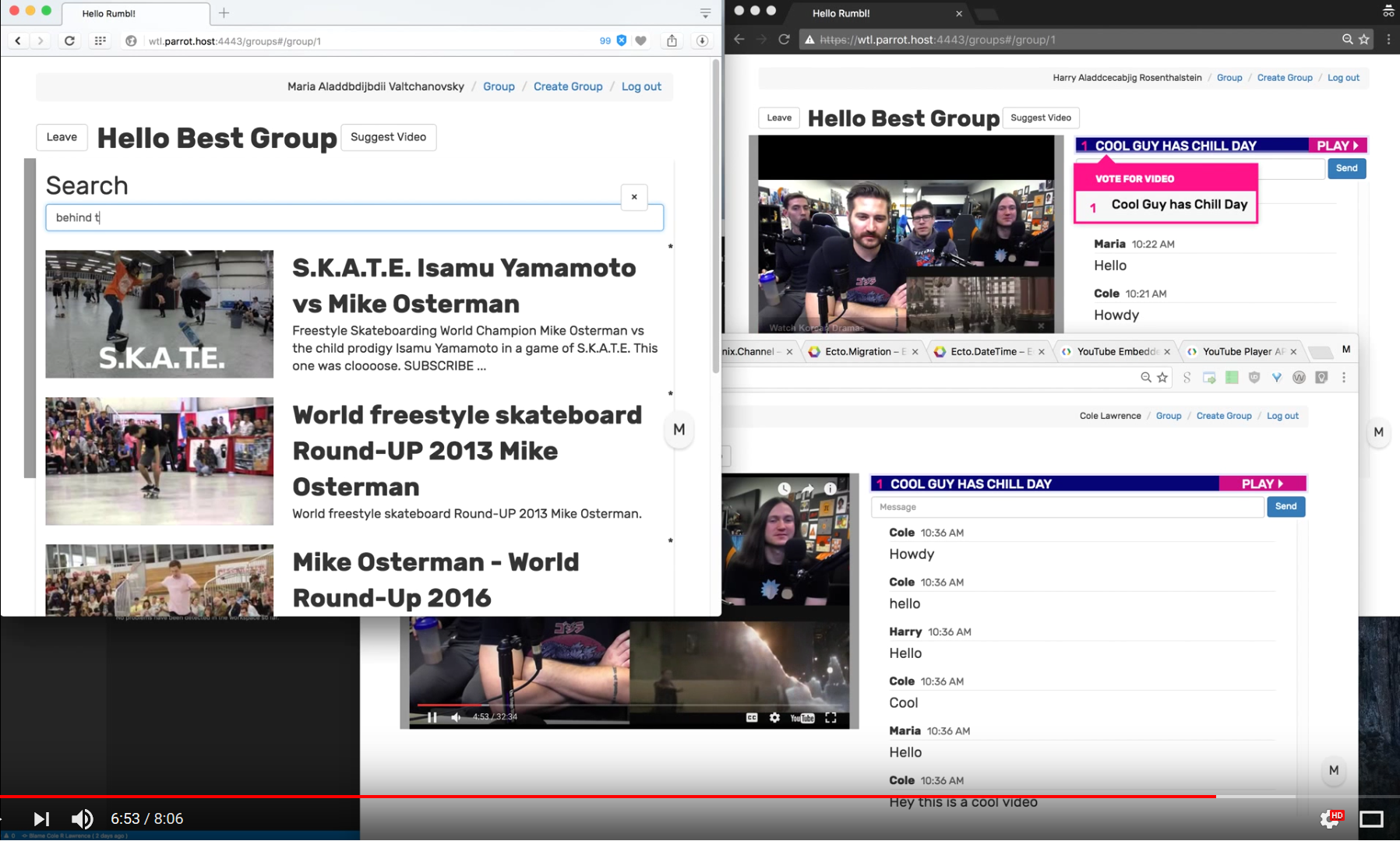Click Log out in Harry's window

[1343, 78]
